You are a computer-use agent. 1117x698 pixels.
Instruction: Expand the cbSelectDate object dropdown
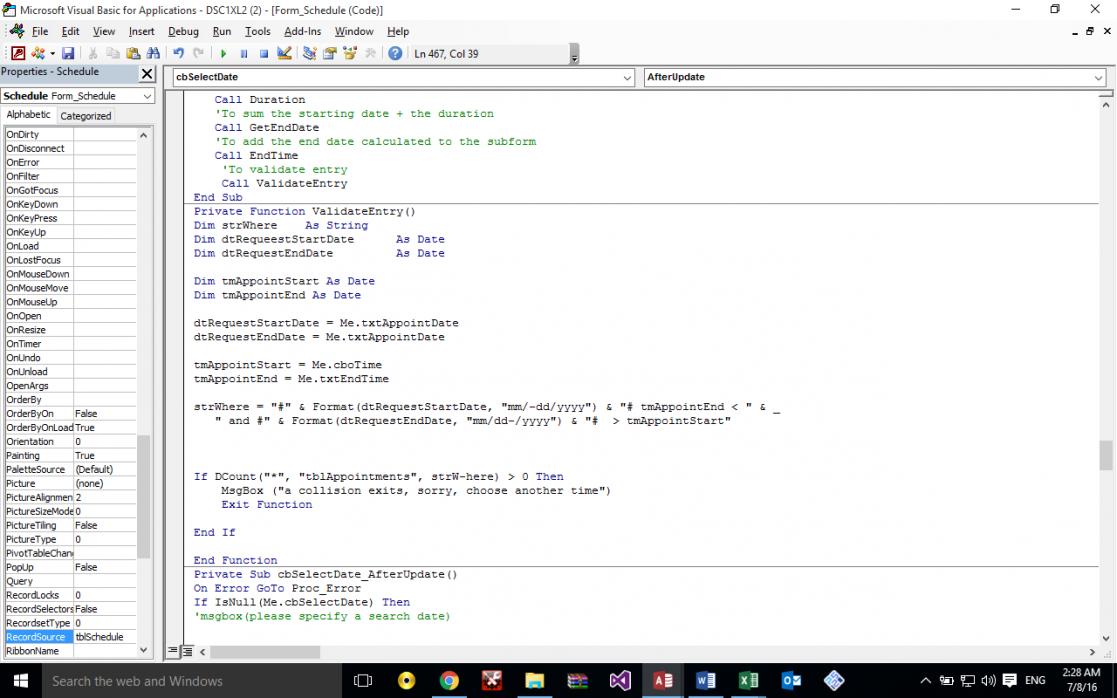(x=627, y=77)
